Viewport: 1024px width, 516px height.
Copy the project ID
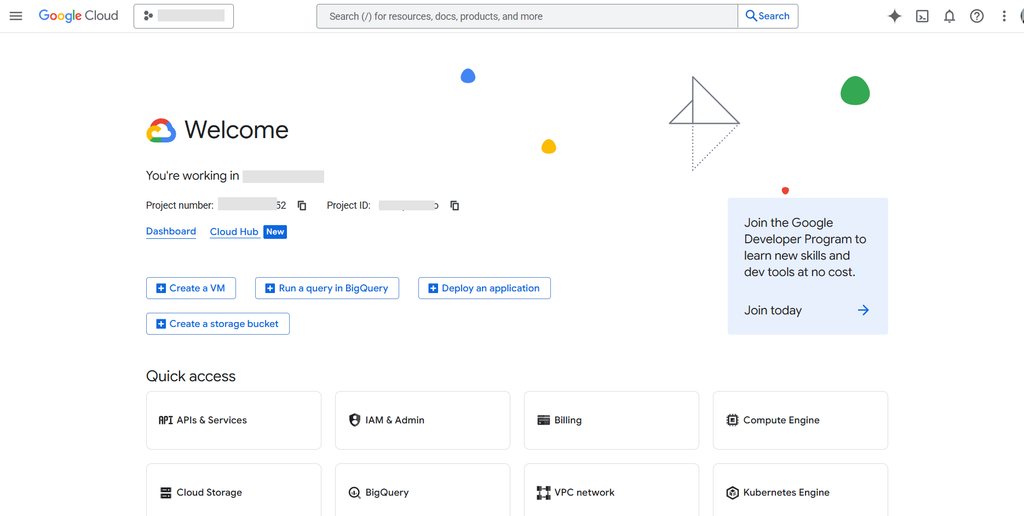pyautogui.click(x=455, y=205)
